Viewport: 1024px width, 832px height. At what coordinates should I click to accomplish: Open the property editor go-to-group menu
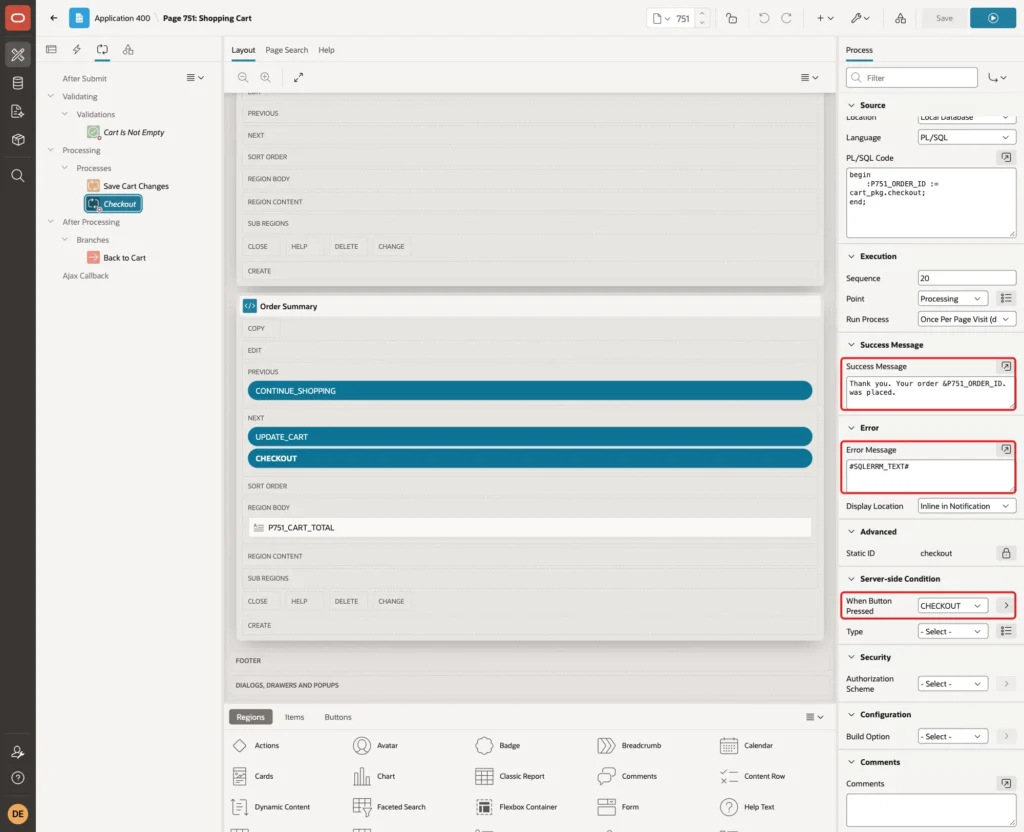[x=997, y=78]
